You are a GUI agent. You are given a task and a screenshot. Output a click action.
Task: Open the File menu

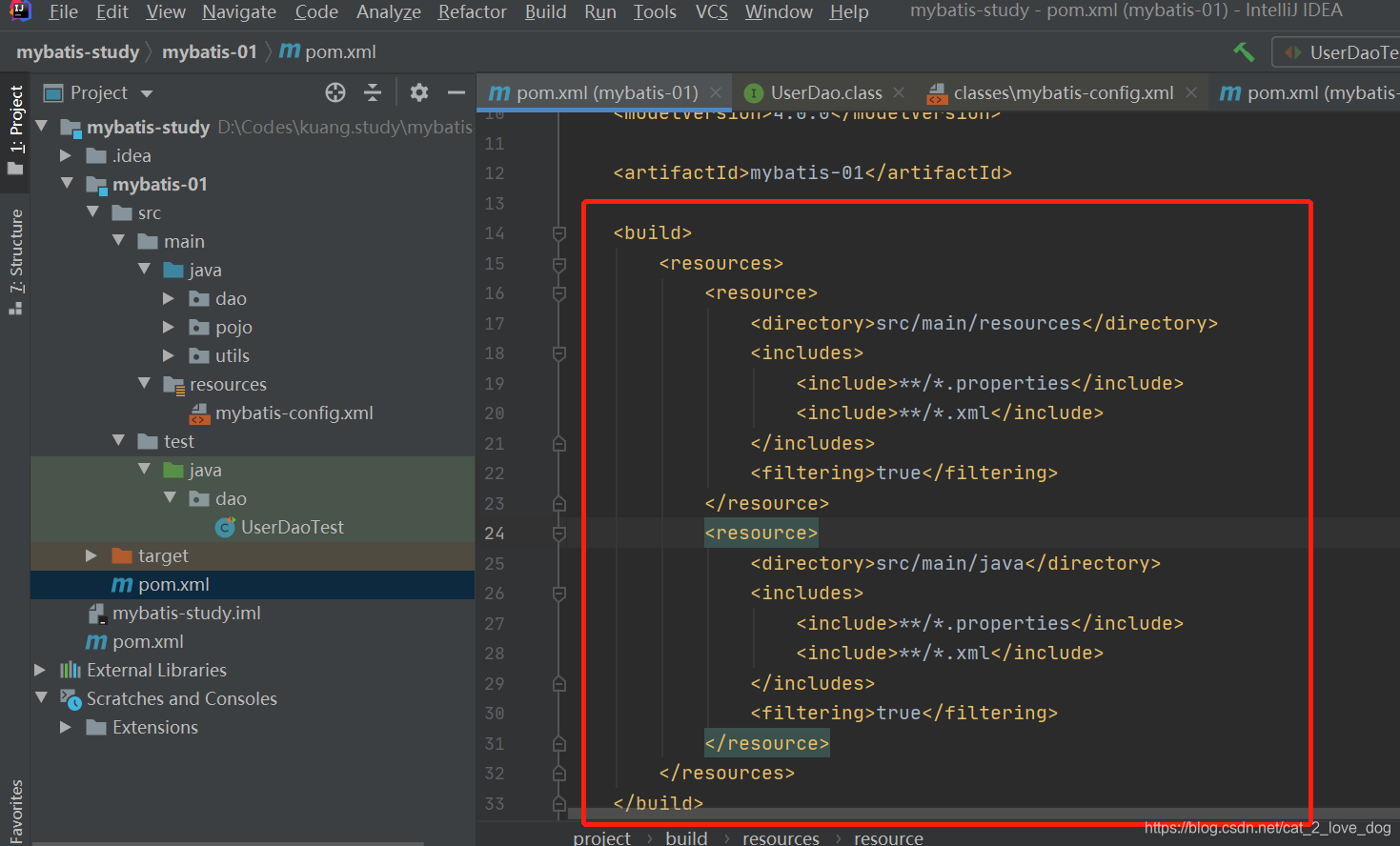point(63,11)
